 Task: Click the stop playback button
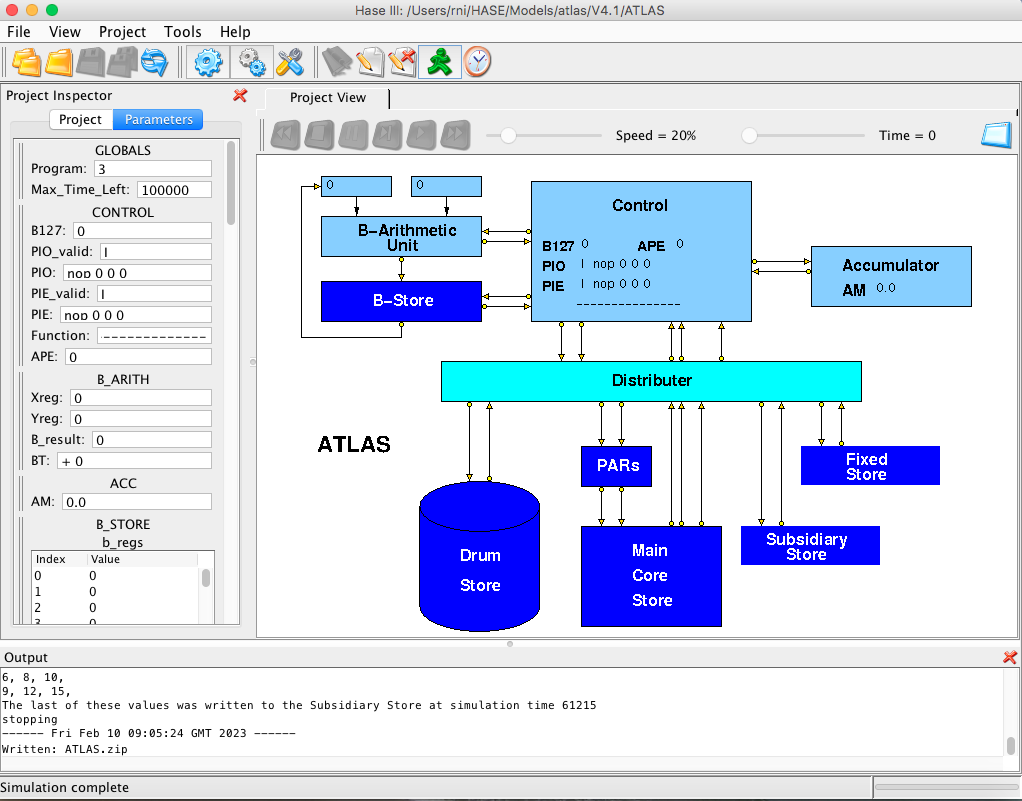(x=319, y=135)
